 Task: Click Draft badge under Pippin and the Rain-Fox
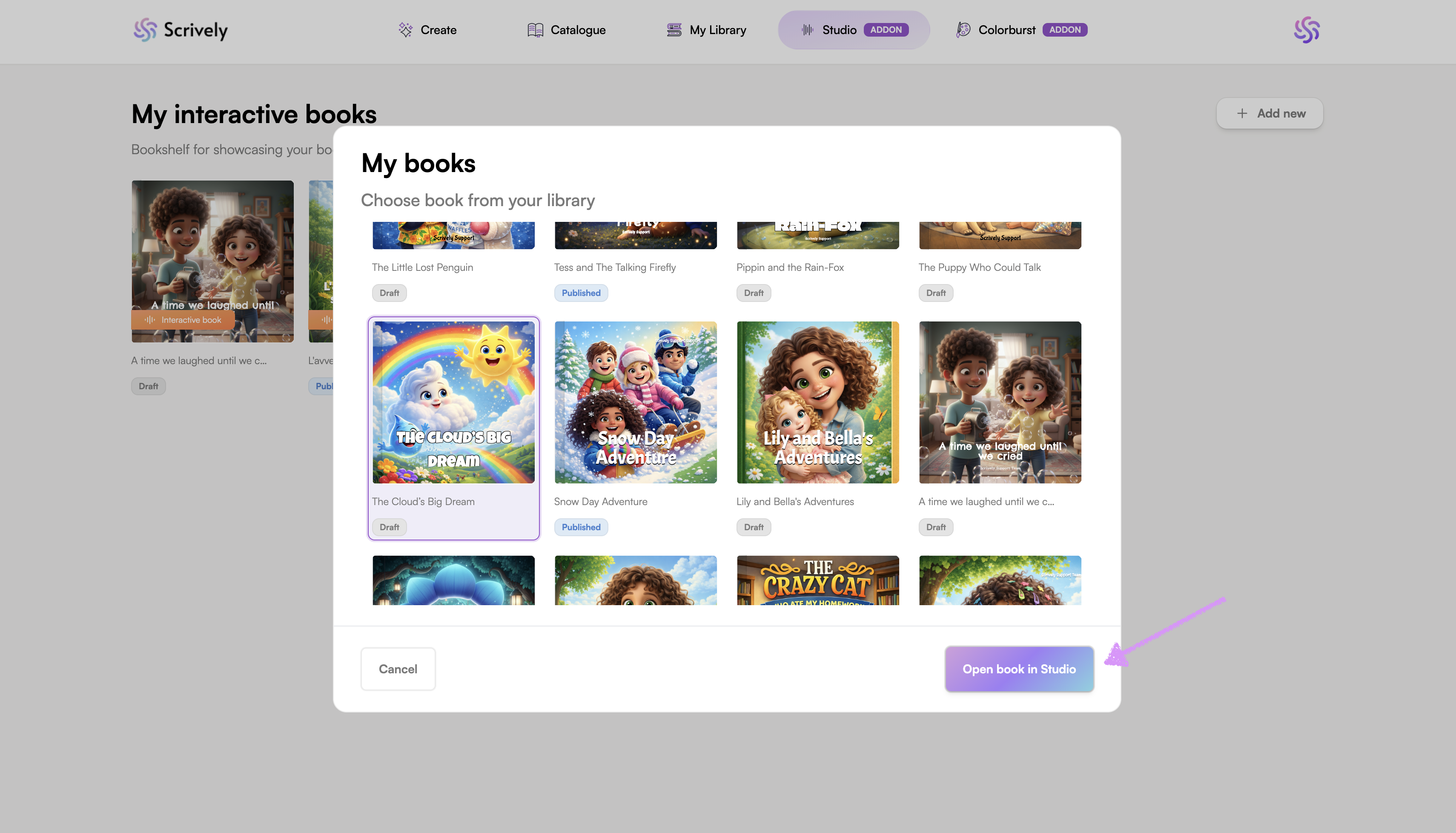point(753,293)
